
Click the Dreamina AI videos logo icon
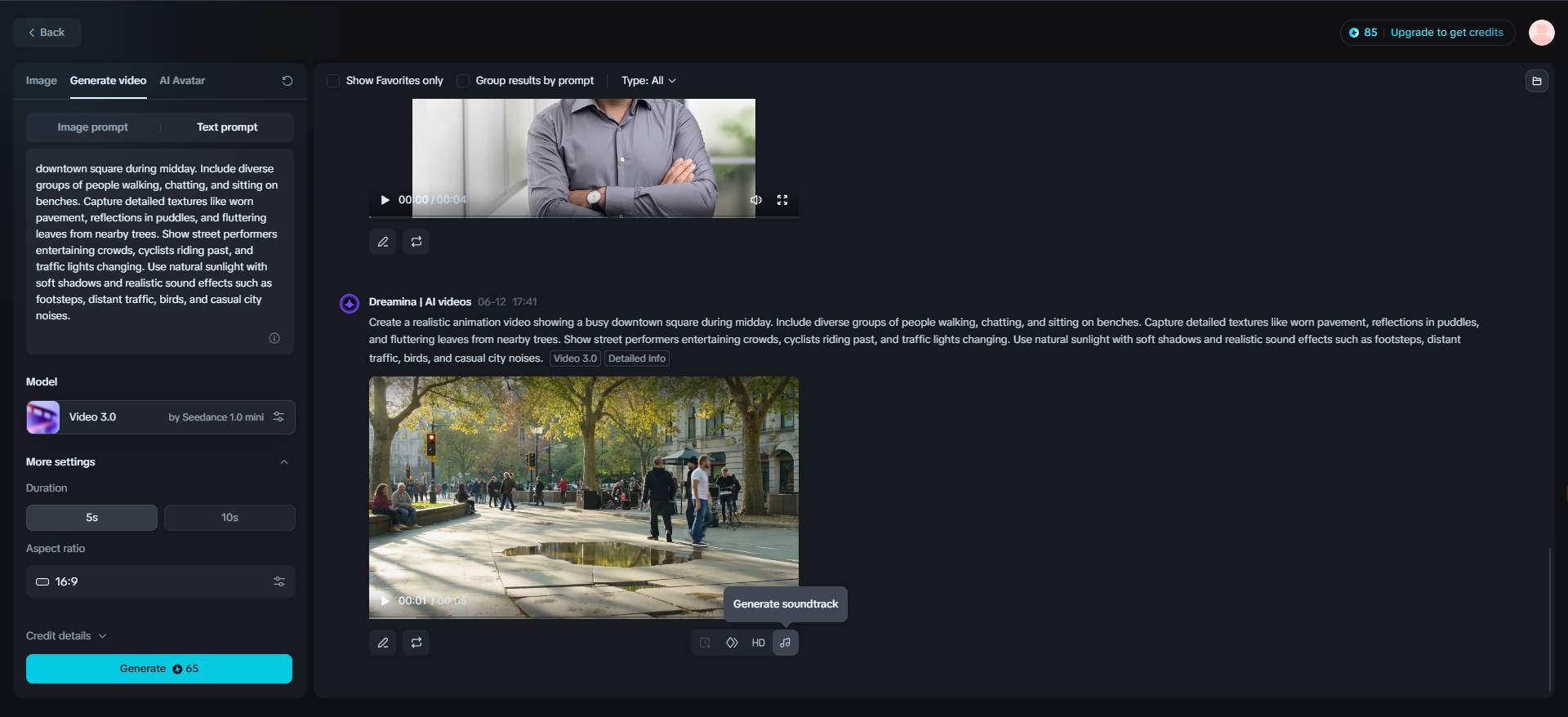(x=350, y=304)
